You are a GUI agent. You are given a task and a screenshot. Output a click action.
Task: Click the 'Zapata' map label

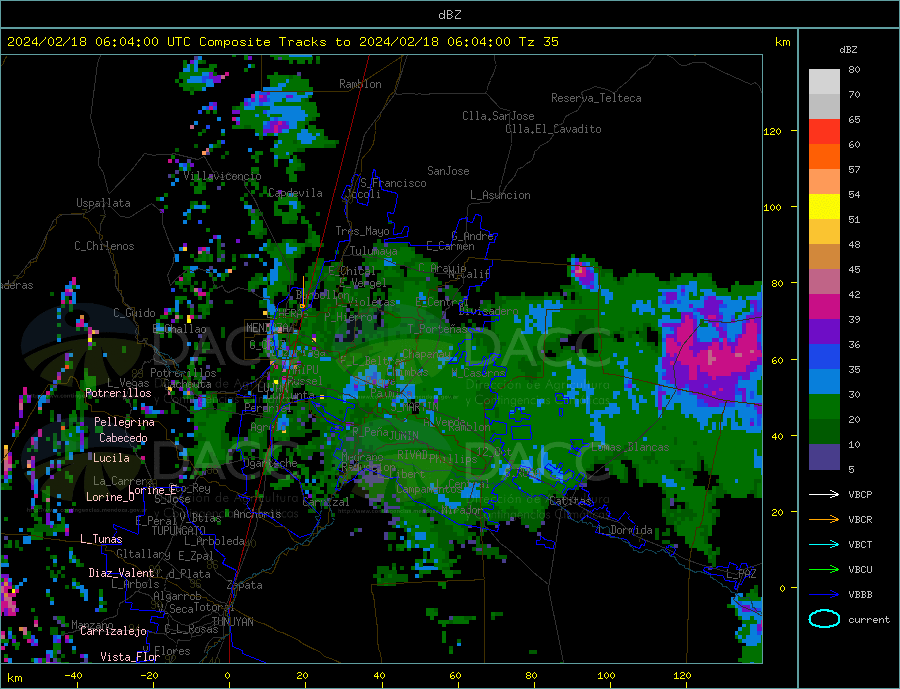245,585
